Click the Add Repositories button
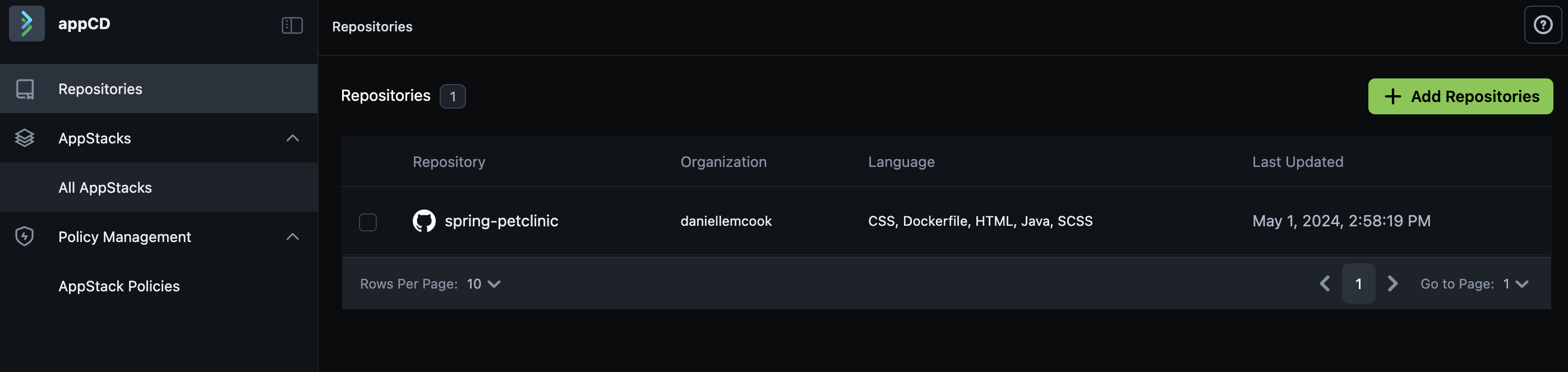The width and height of the screenshot is (1568, 372). click(x=1460, y=96)
